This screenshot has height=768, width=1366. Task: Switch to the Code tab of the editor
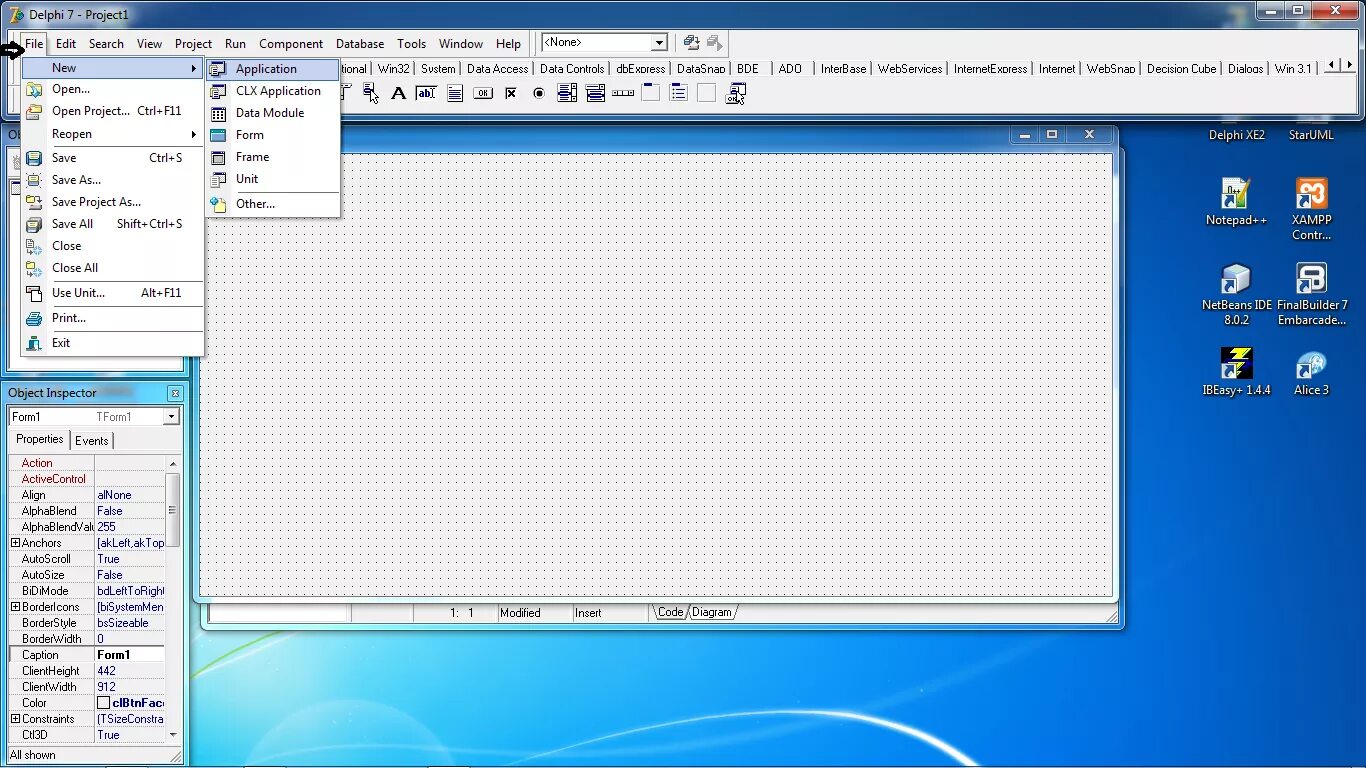click(670, 612)
